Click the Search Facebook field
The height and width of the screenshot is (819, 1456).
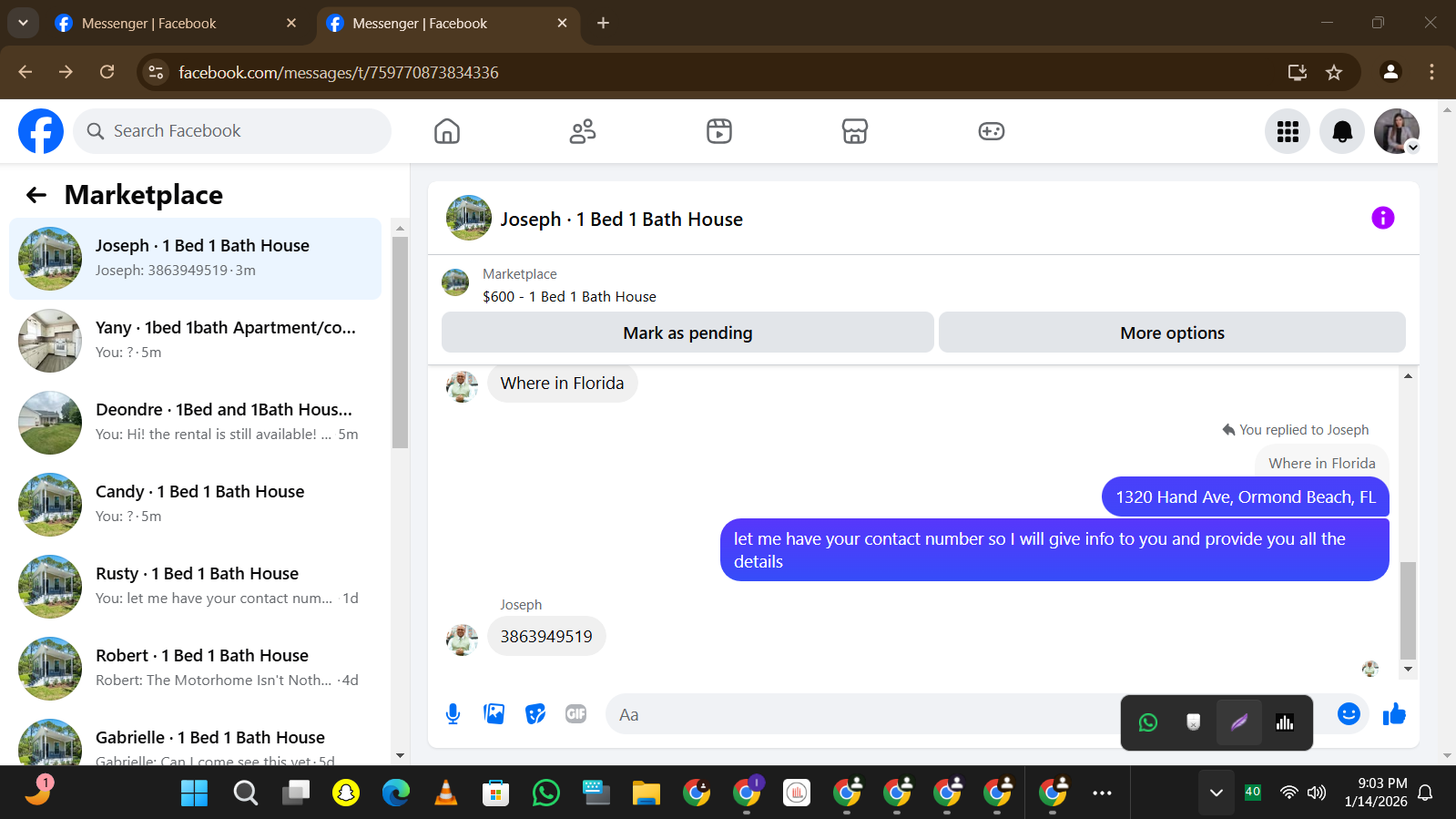(x=232, y=131)
